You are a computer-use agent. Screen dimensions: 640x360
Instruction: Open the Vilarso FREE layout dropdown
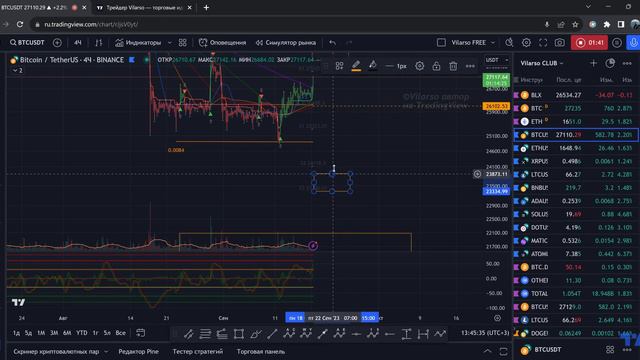473,42
